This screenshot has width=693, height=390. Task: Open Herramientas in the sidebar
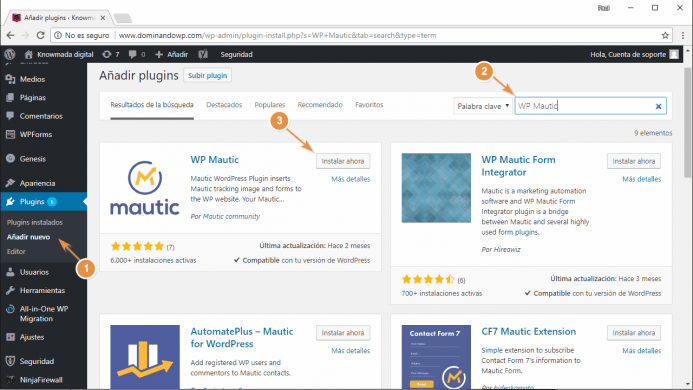[x=43, y=291]
